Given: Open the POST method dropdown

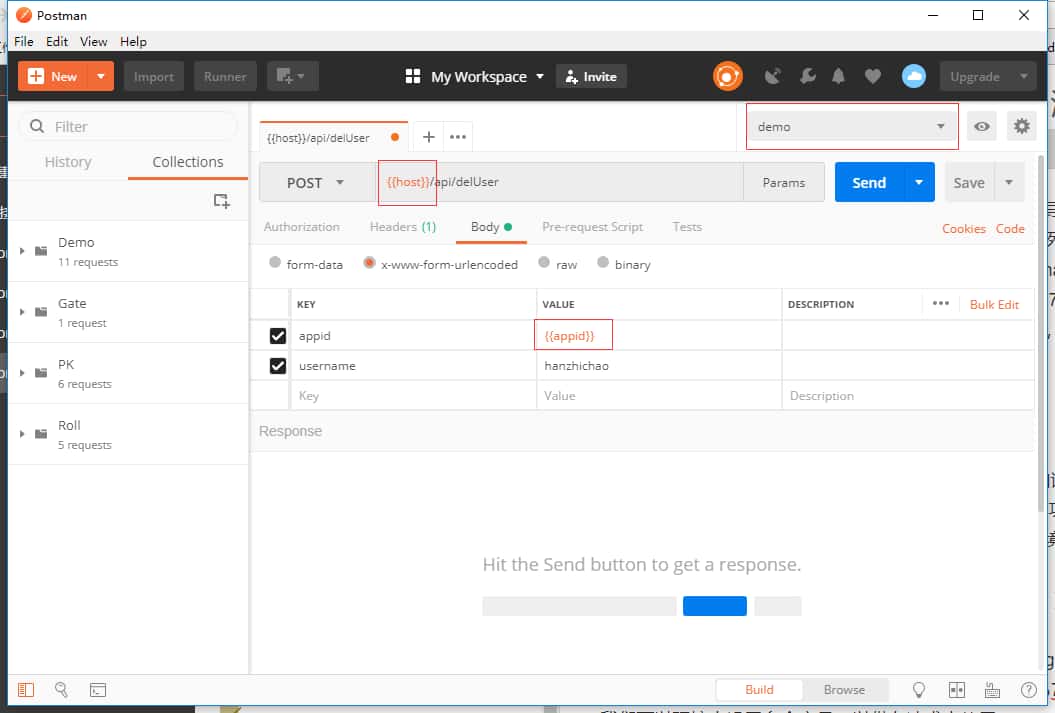Looking at the screenshot, I should click(x=315, y=182).
